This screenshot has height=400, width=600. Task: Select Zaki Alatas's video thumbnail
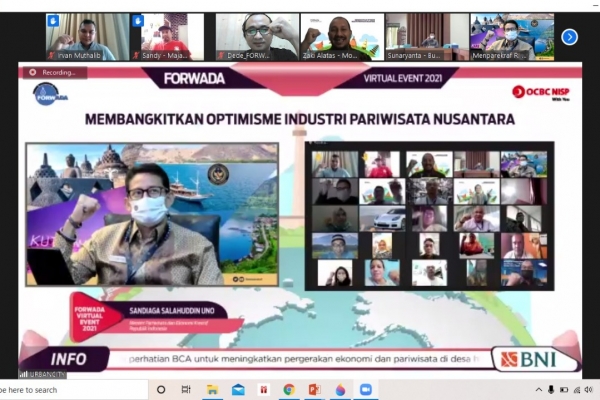pyautogui.click(x=342, y=37)
